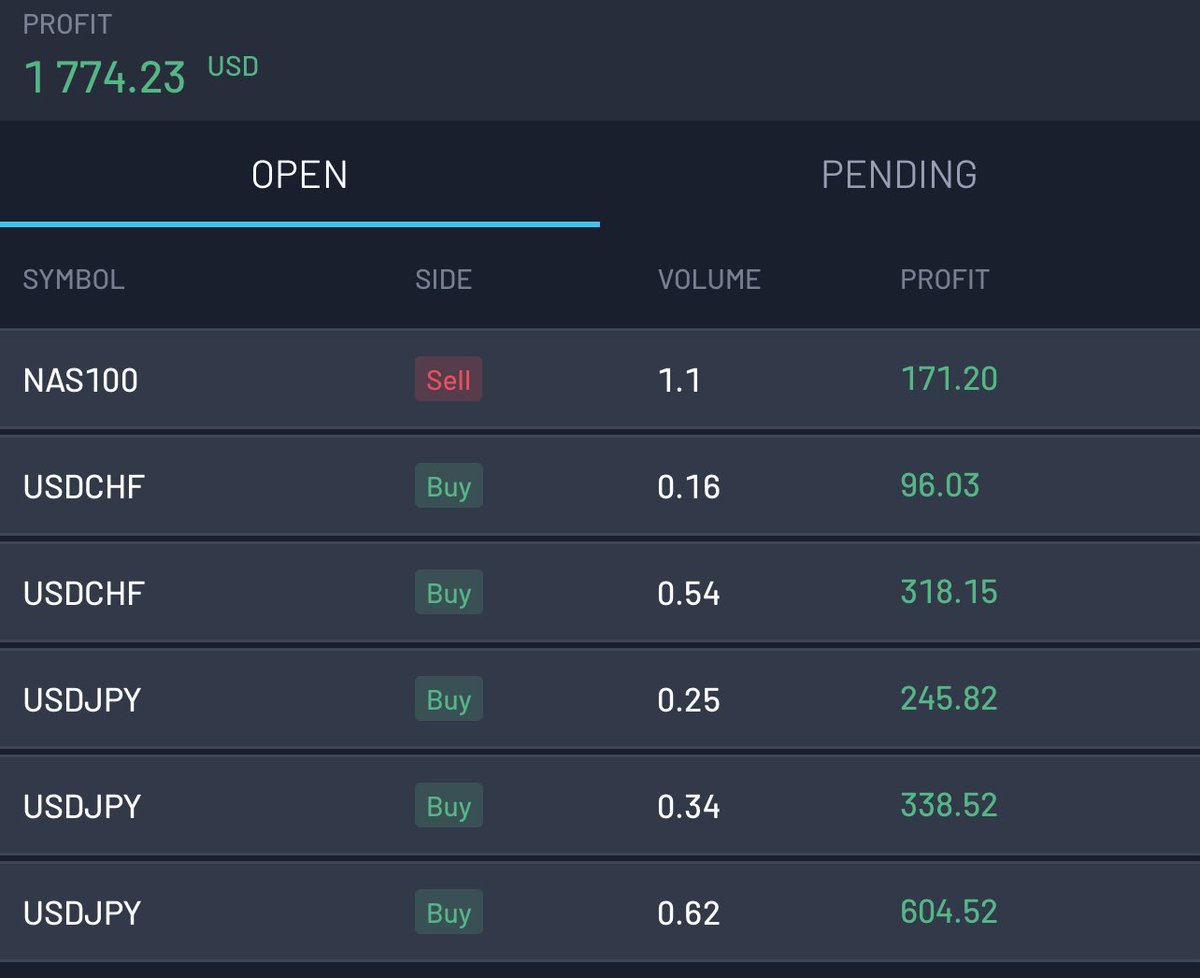
Task: Click the Sell badge on NAS100
Action: point(448,380)
